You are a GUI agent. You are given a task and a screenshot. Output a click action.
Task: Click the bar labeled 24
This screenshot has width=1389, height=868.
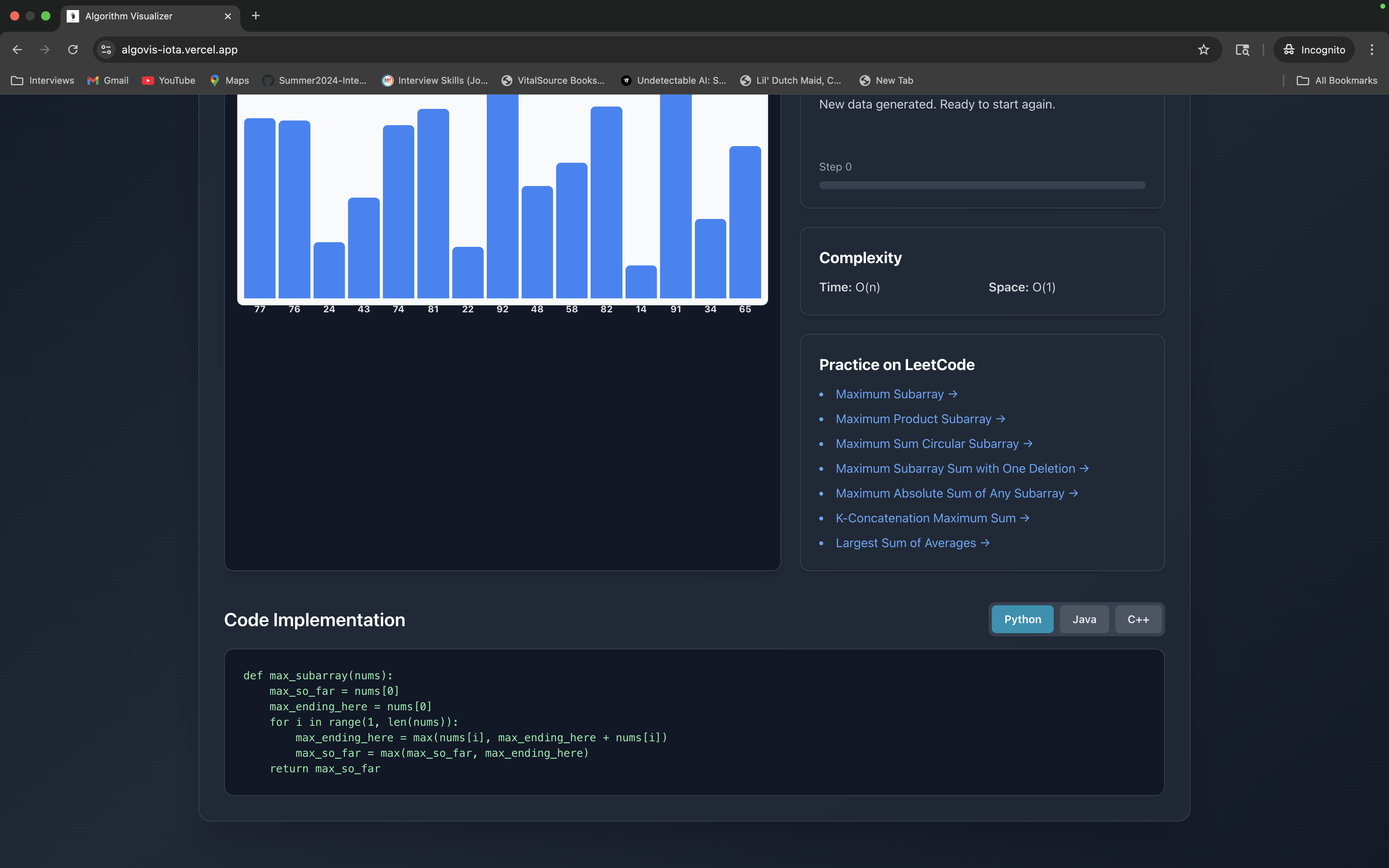[x=329, y=270]
